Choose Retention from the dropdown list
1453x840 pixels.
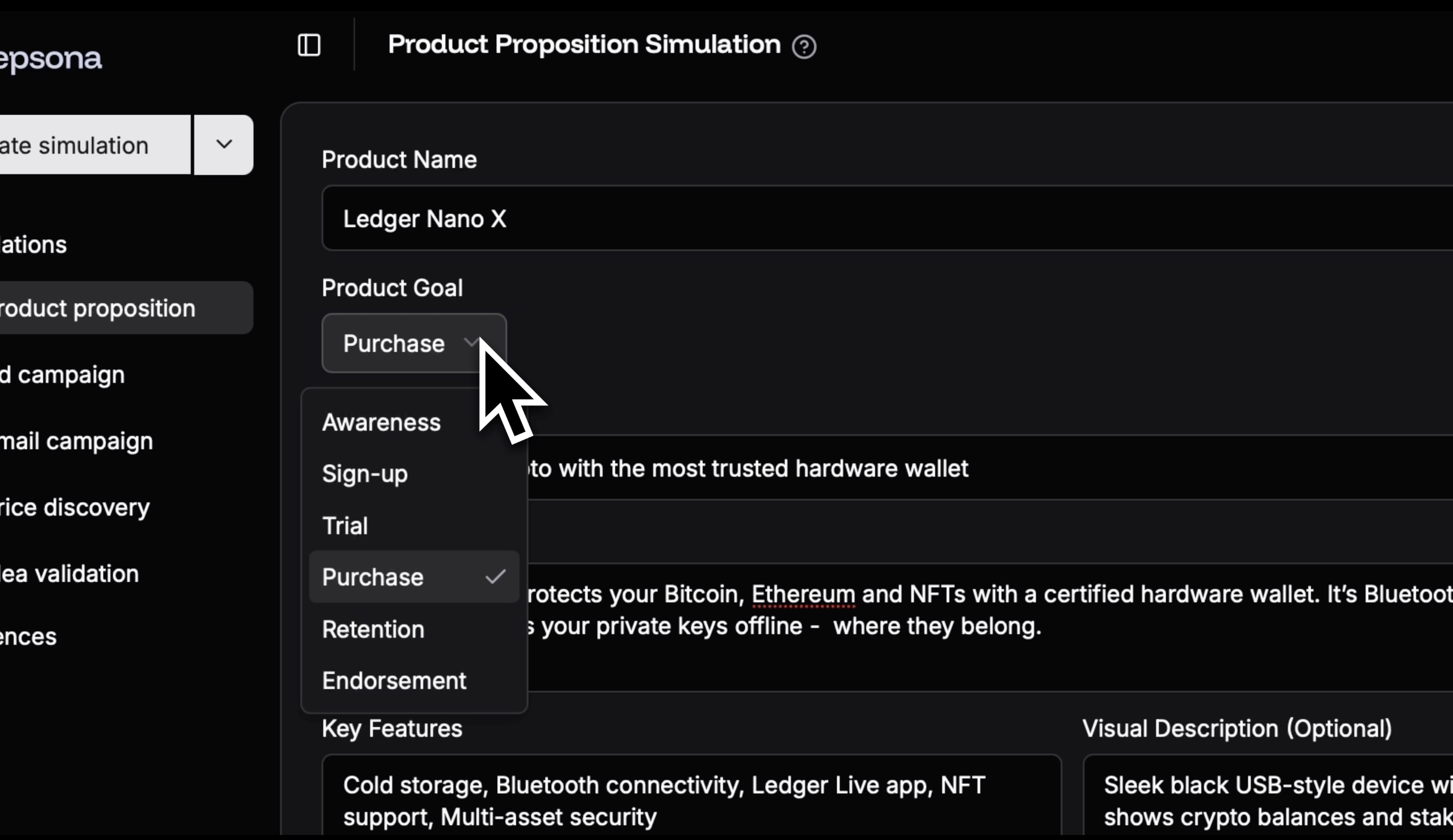[x=373, y=629]
